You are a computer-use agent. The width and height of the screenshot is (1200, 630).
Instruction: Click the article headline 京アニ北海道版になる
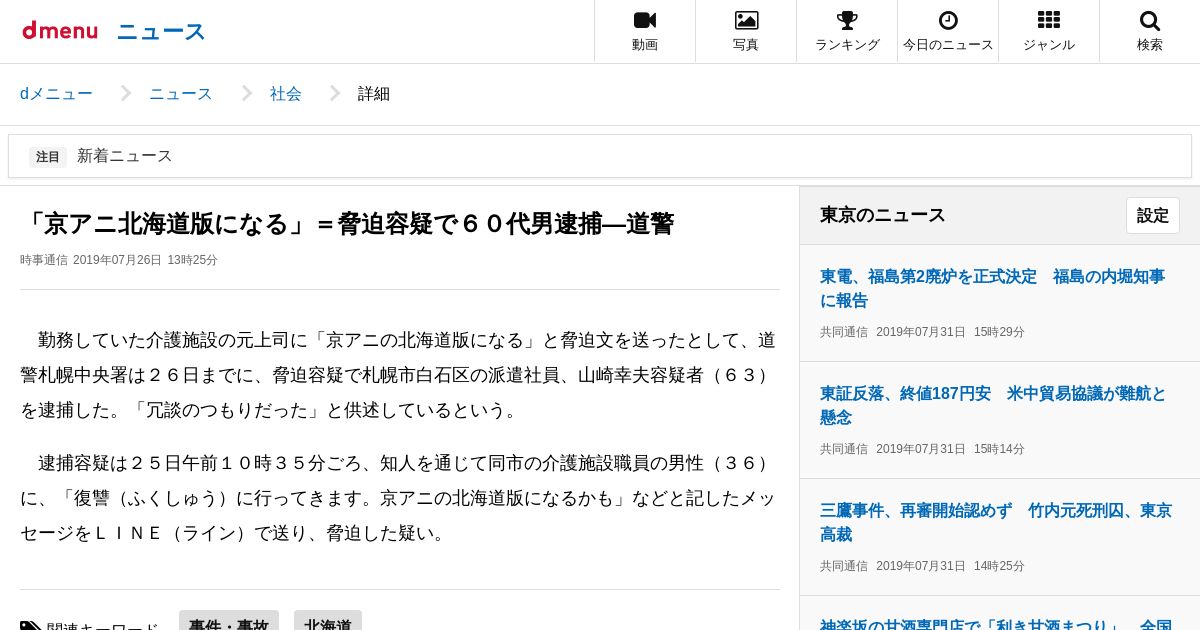pos(347,224)
